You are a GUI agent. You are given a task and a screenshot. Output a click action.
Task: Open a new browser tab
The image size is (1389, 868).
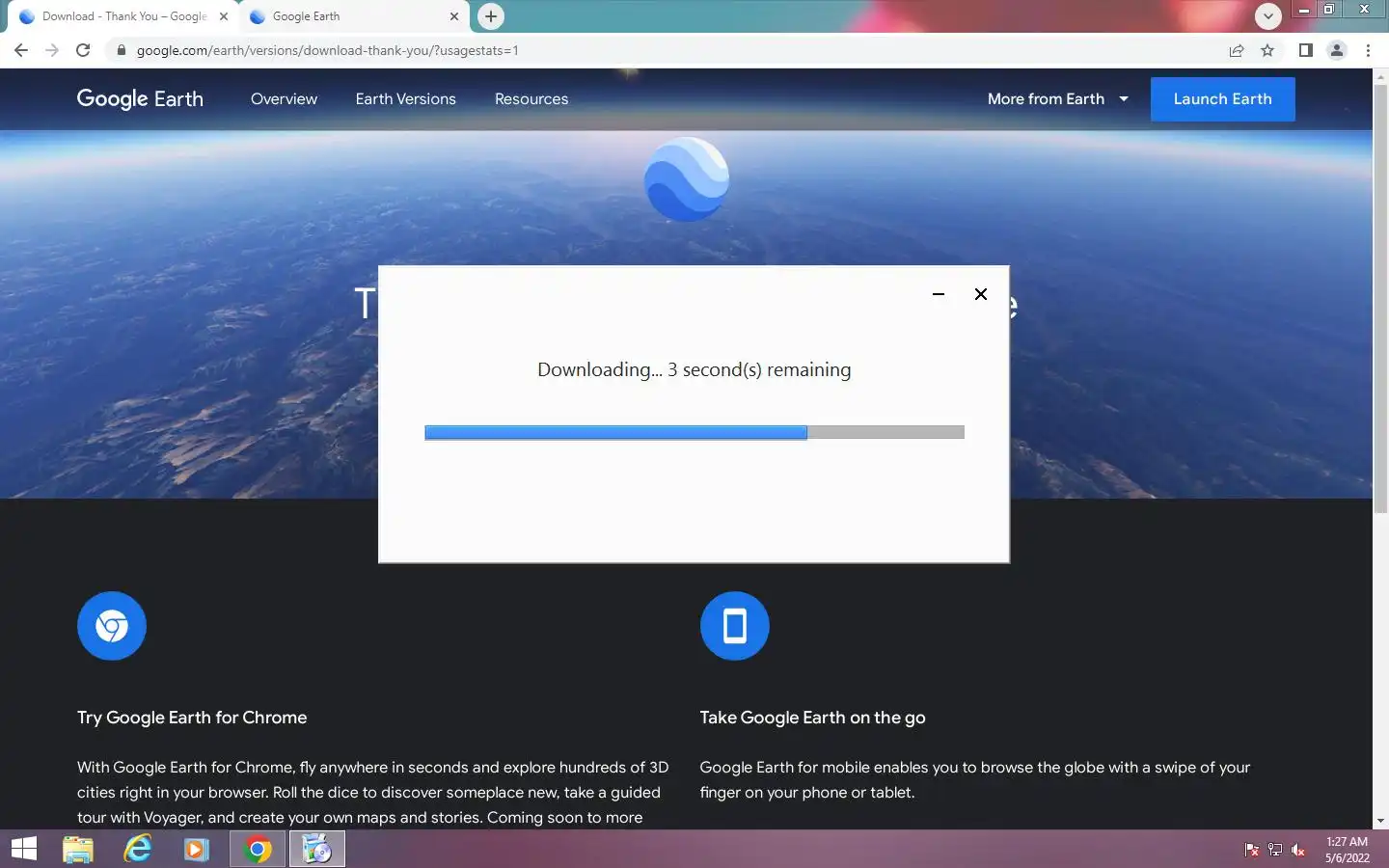[491, 16]
